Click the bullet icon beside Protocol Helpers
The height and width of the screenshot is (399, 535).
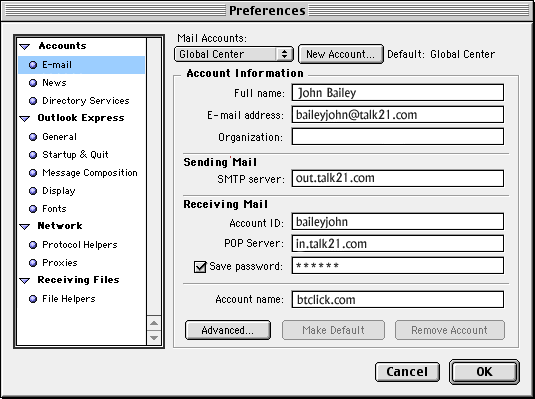coord(33,245)
